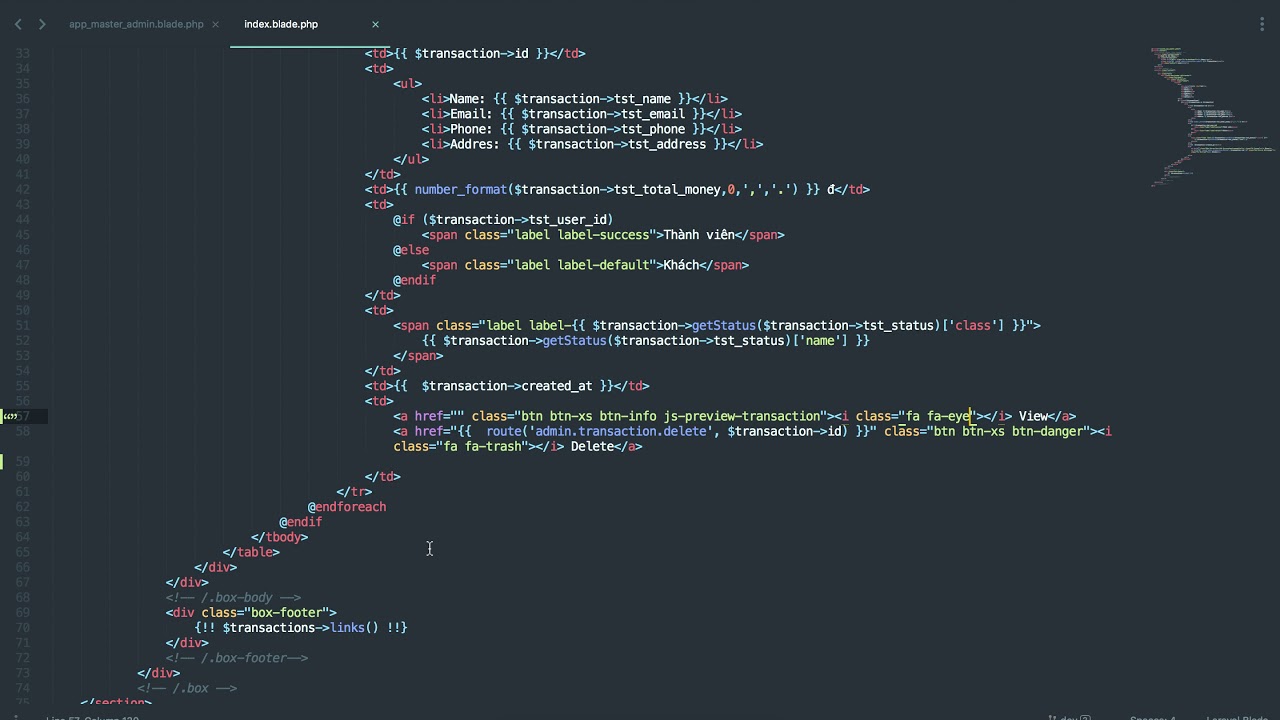Click line number 58 in the gutter
This screenshot has width=1280, height=720.
(23, 431)
